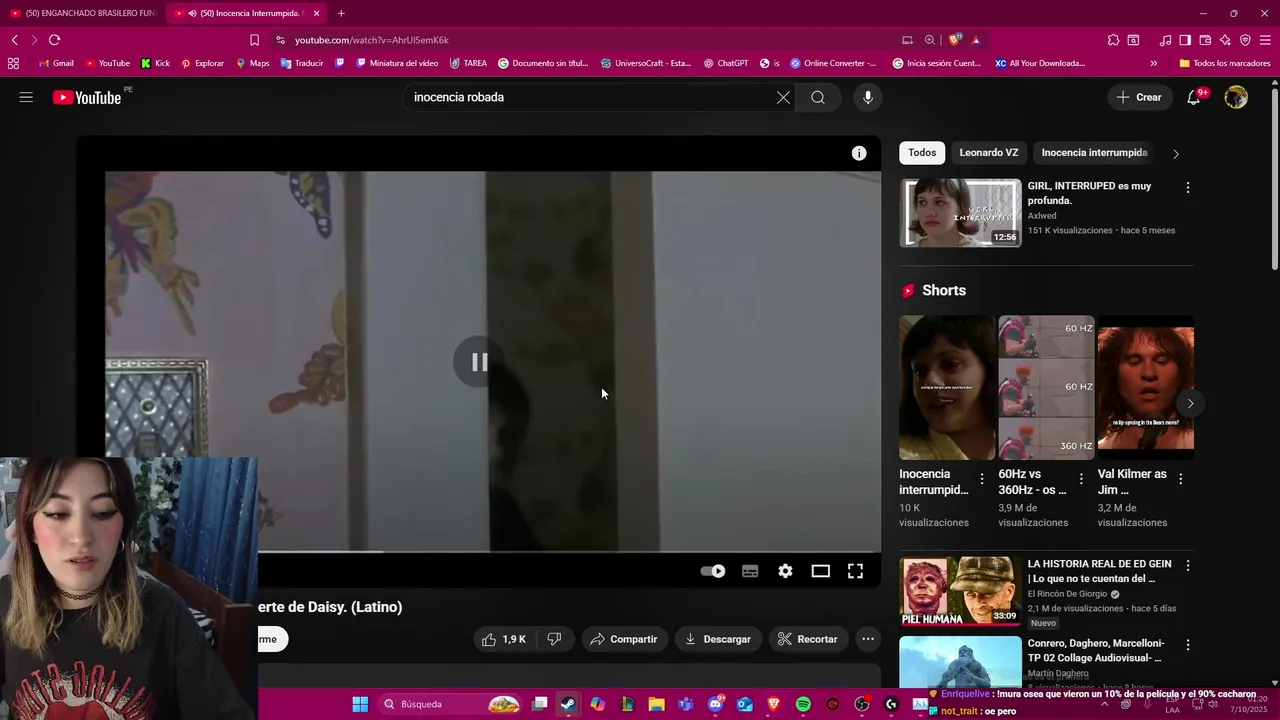
Task: Open the Traducir bookmark
Action: pyautogui.click(x=302, y=63)
